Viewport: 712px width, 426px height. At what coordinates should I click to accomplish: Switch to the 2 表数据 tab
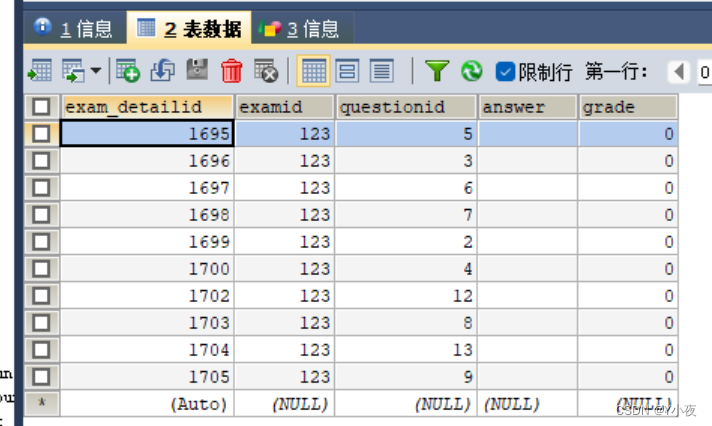tap(189, 29)
